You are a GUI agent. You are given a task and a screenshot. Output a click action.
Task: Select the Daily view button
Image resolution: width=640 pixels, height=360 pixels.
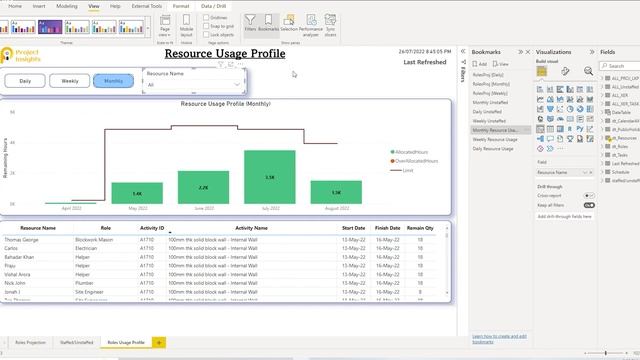(25, 81)
